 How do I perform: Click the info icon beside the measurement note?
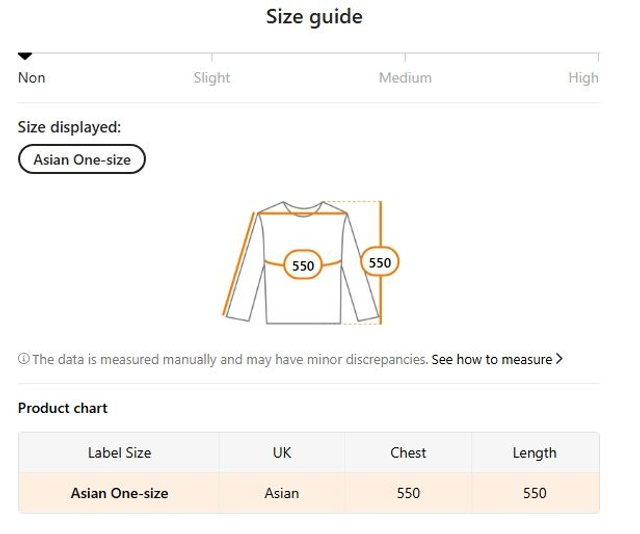coord(23,359)
